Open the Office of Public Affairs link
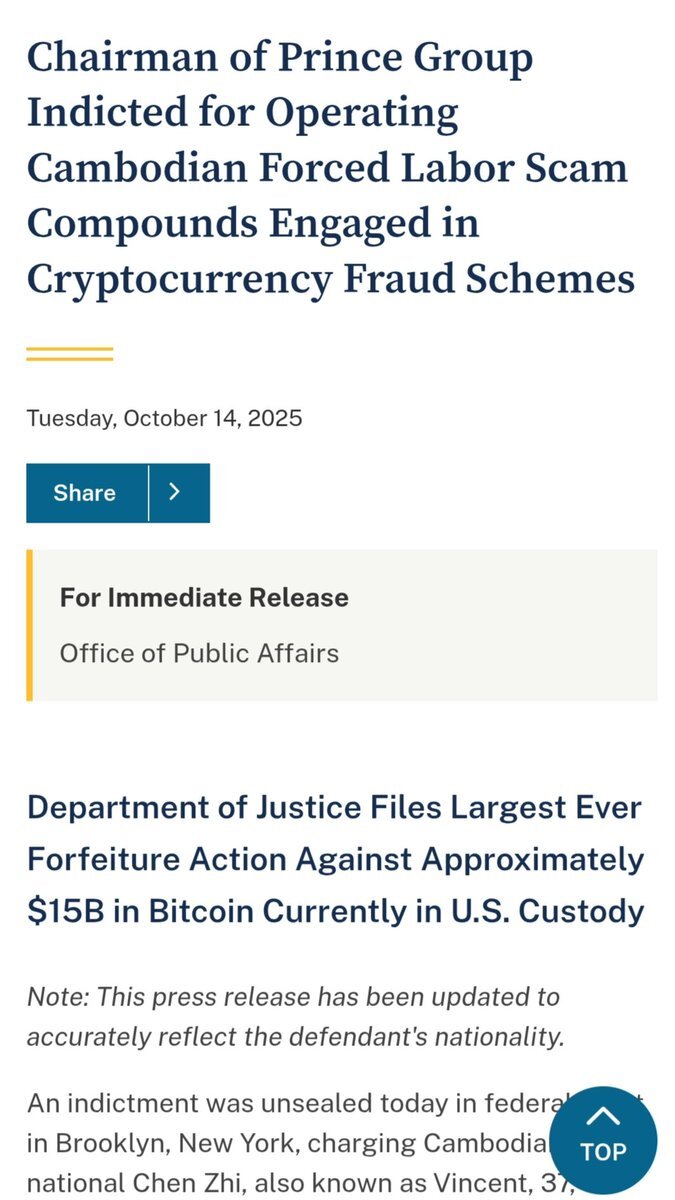This screenshot has width=675, height=1200. click(199, 654)
